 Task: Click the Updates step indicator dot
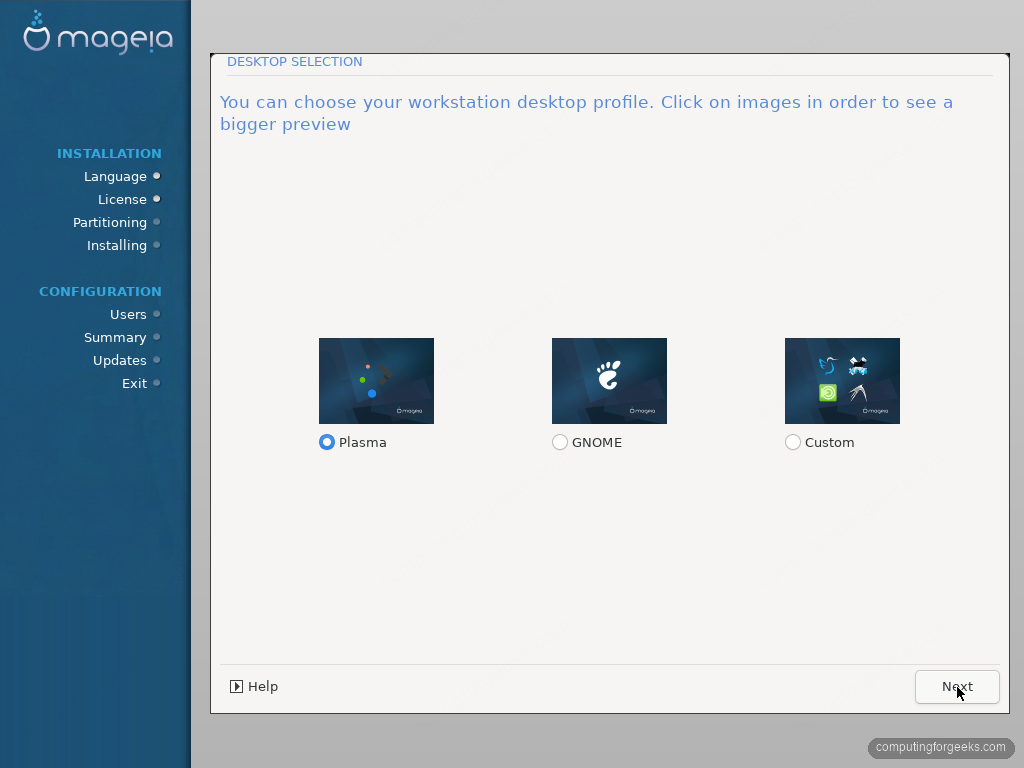pos(157,360)
